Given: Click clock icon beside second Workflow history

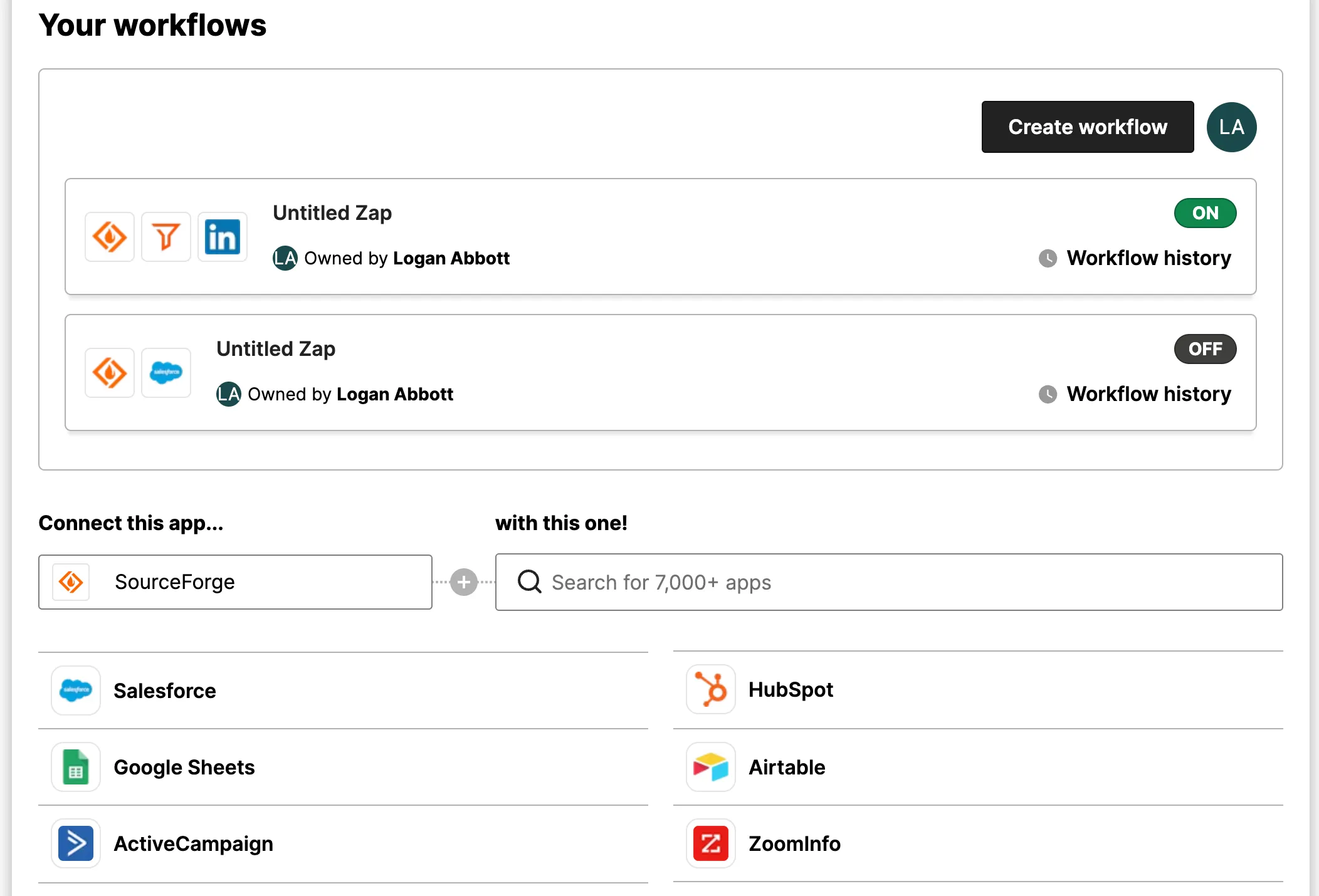Looking at the screenshot, I should point(1048,394).
